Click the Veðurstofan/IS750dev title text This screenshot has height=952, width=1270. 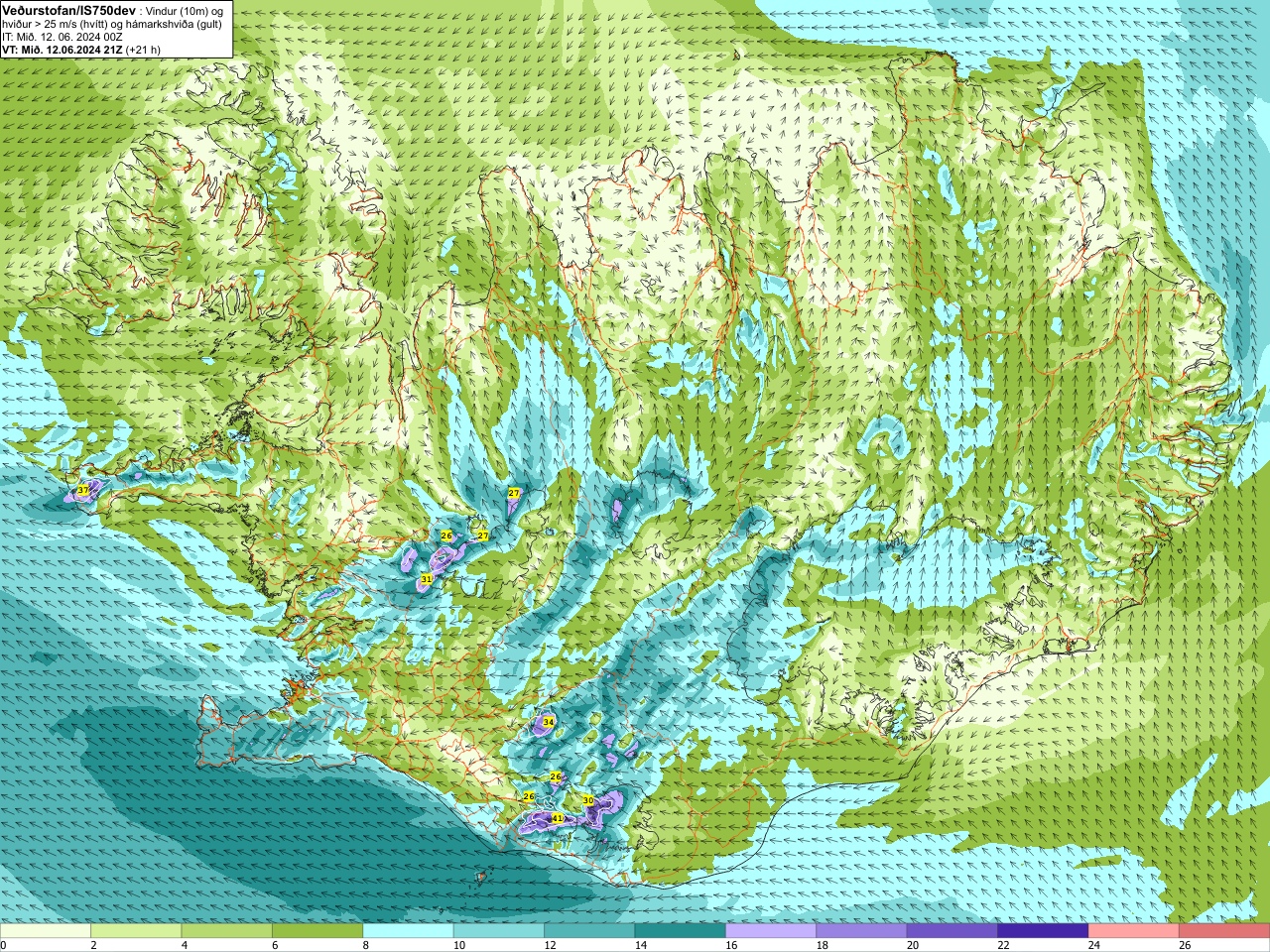68,9
